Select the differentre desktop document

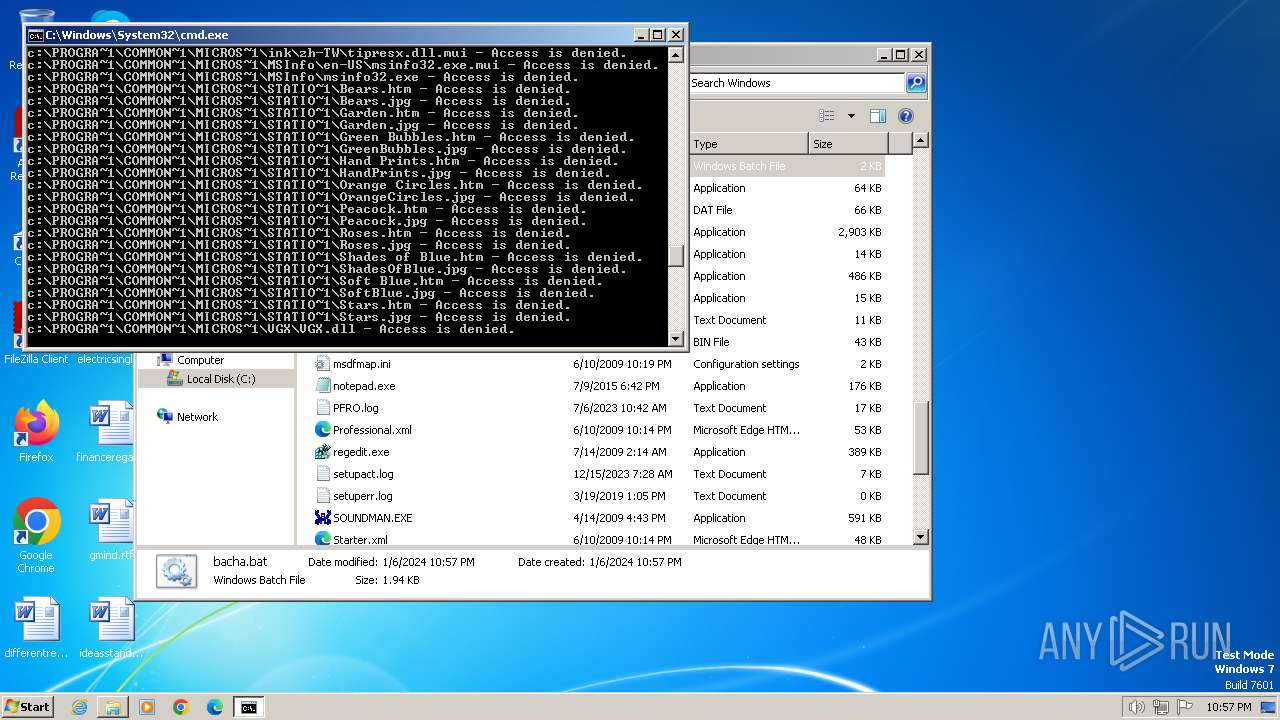click(36, 628)
